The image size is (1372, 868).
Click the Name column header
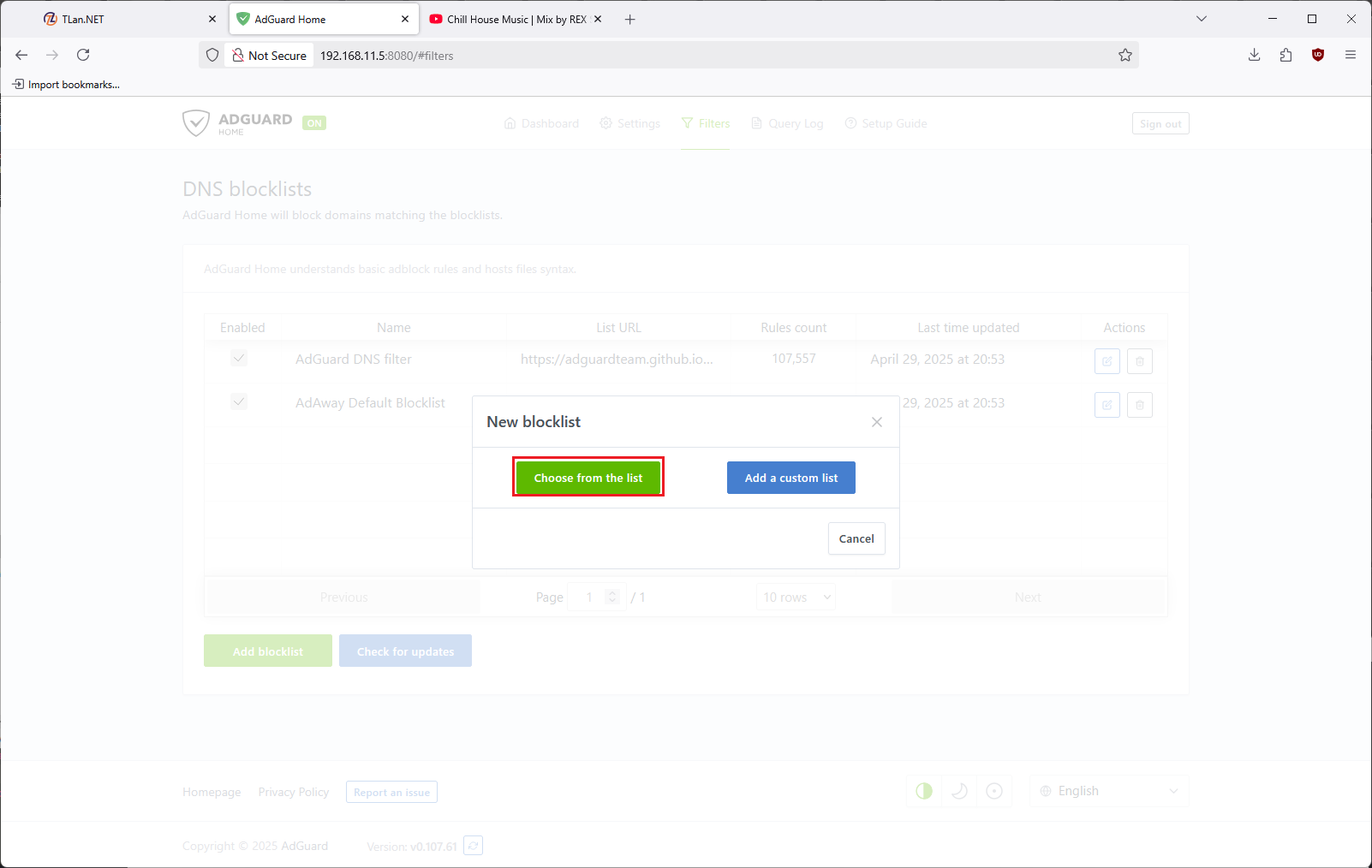pos(394,328)
